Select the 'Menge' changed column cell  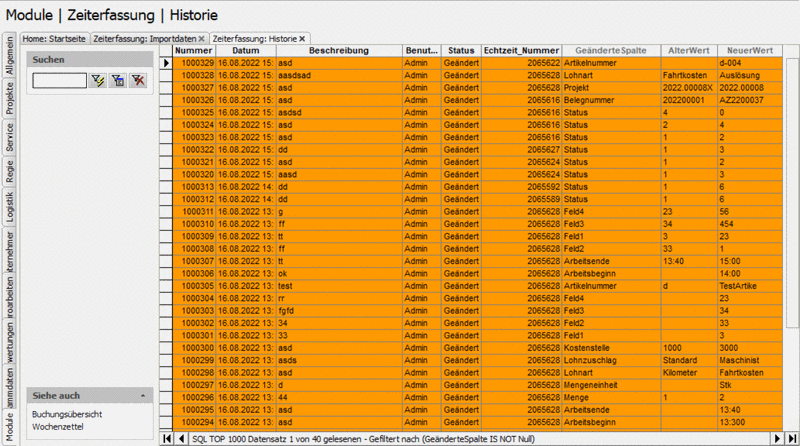(x=611, y=398)
